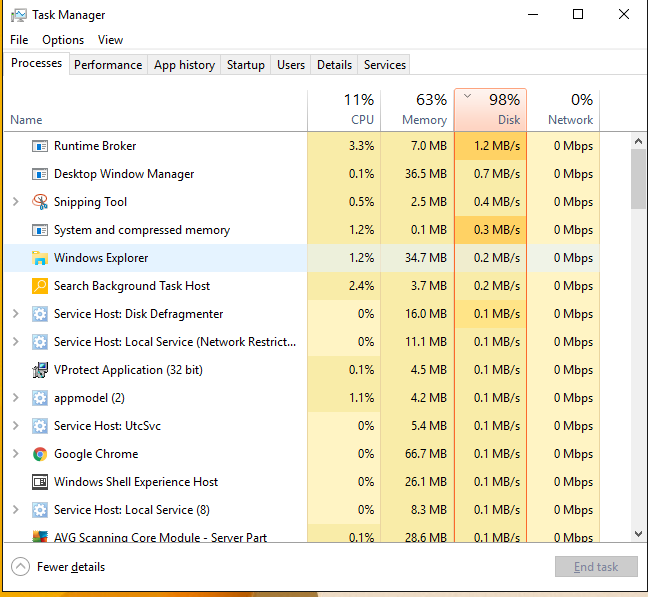Expand Service Host: Local Service (8)
Image resolution: width=648 pixels, height=597 pixels.
tap(16, 509)
